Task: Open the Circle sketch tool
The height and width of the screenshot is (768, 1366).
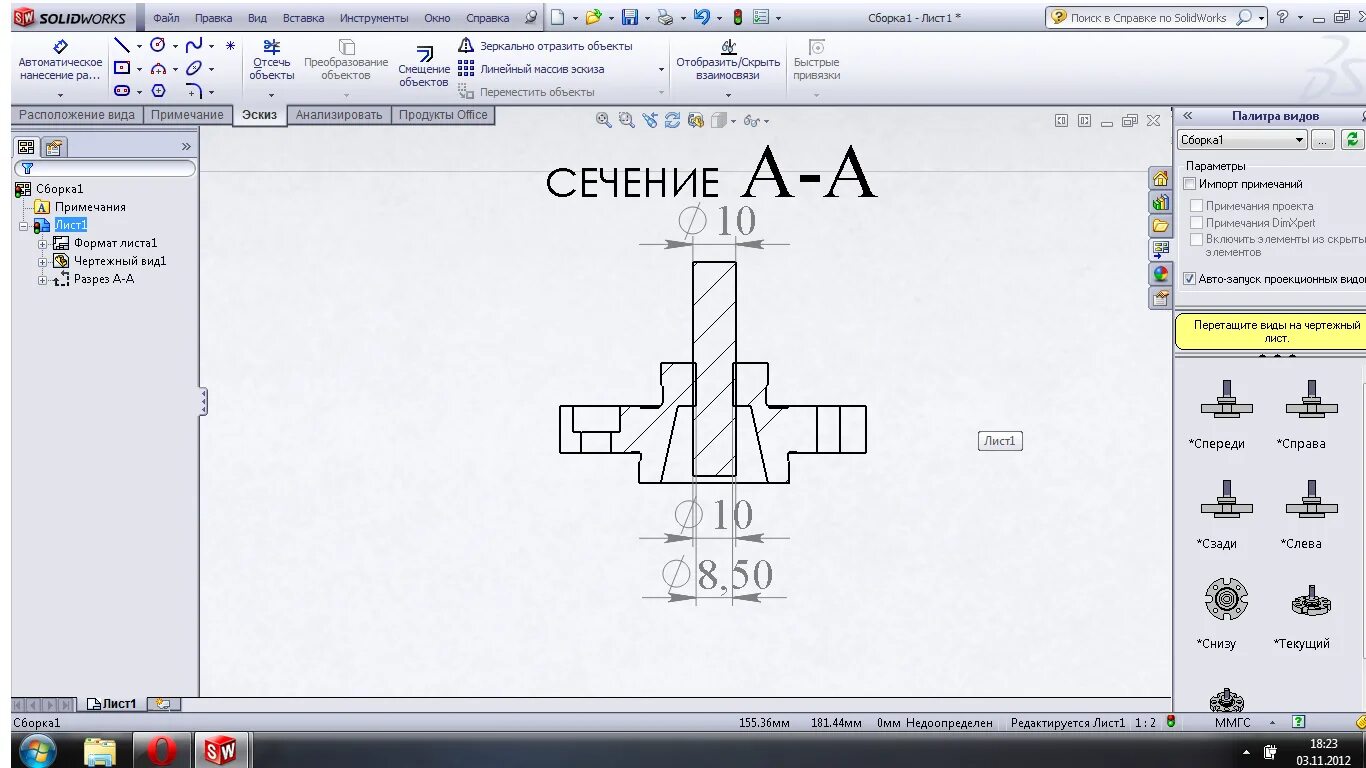Action: click(159, 44)
